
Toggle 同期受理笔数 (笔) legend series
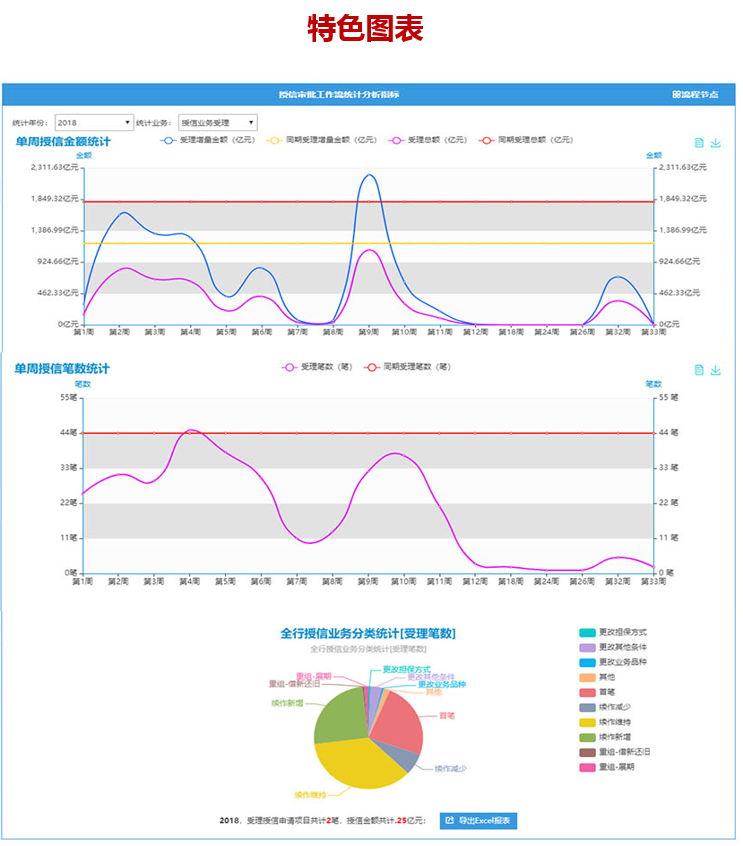click(x=407, y=367)
